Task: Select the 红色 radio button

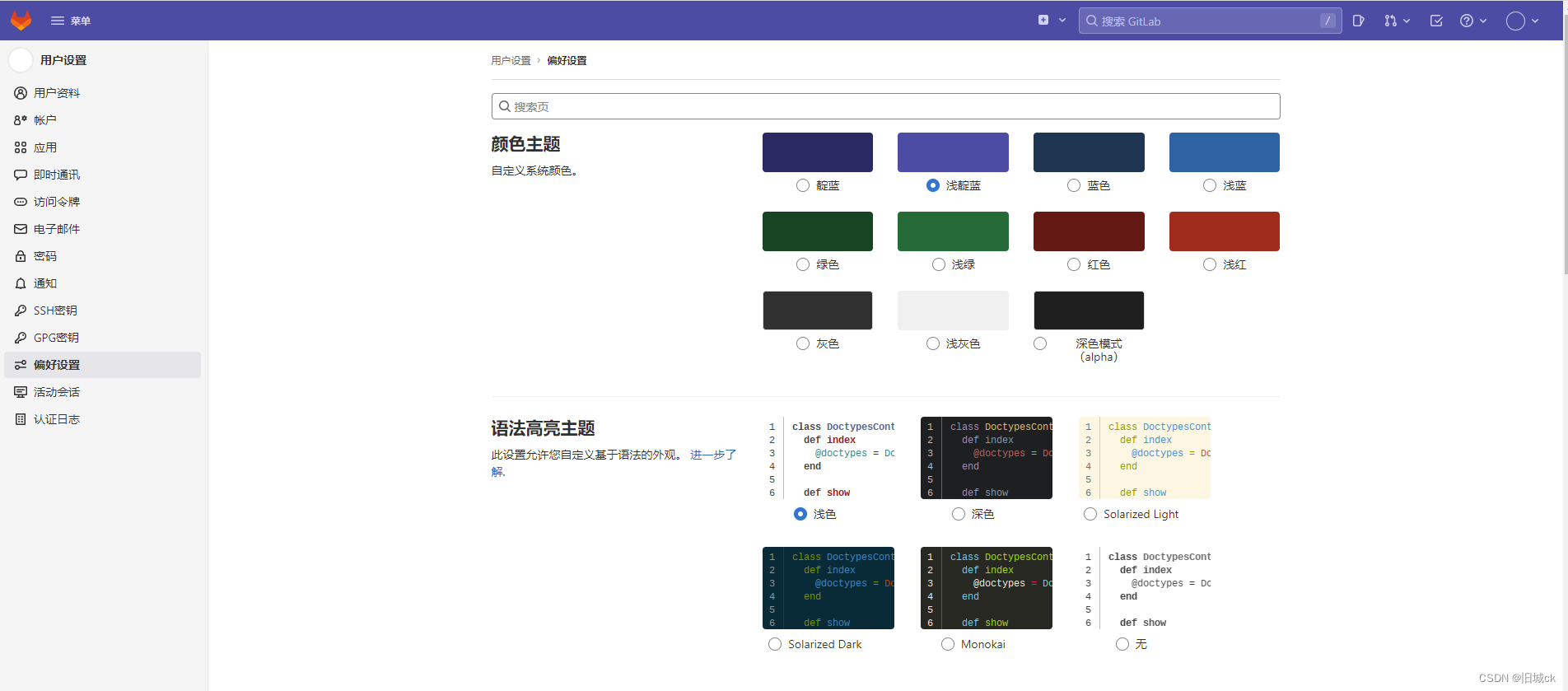Action: pyautogui.click(x=1074, y=264)
